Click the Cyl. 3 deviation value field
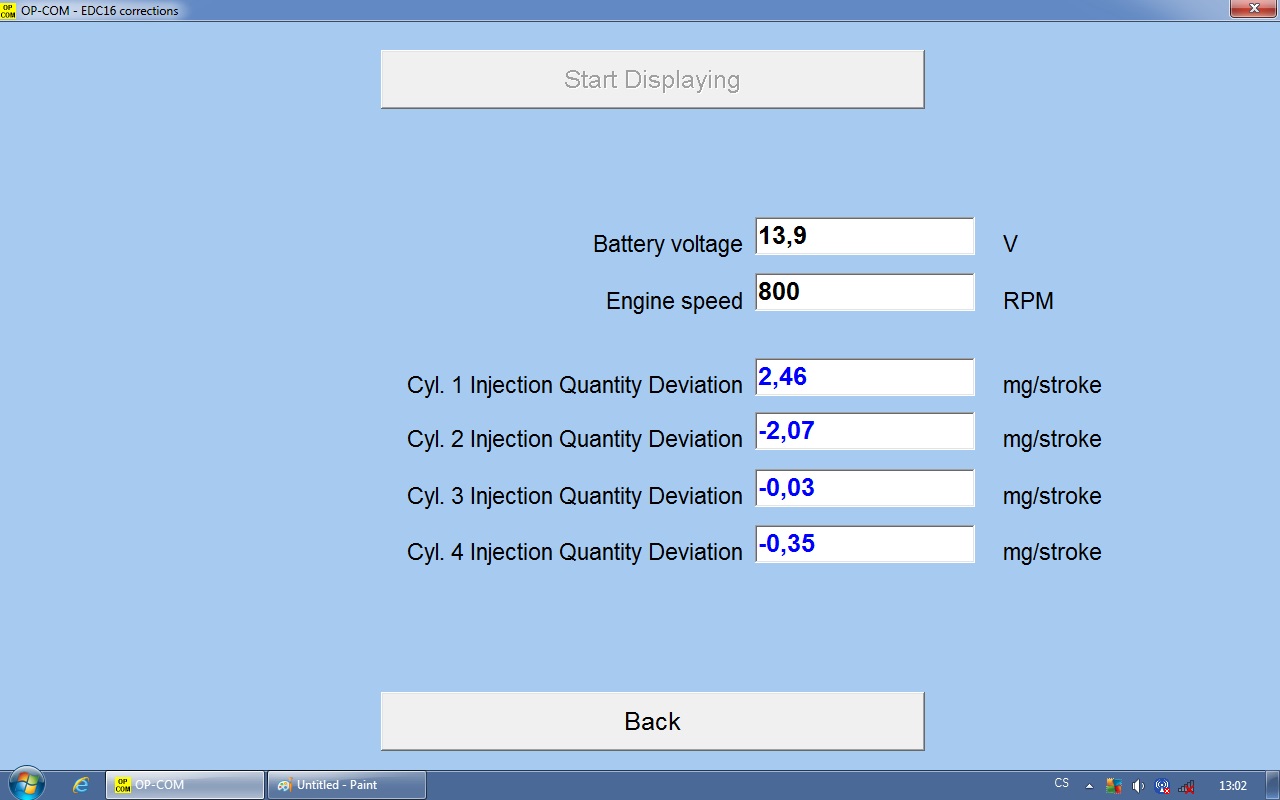 point(864,489)
